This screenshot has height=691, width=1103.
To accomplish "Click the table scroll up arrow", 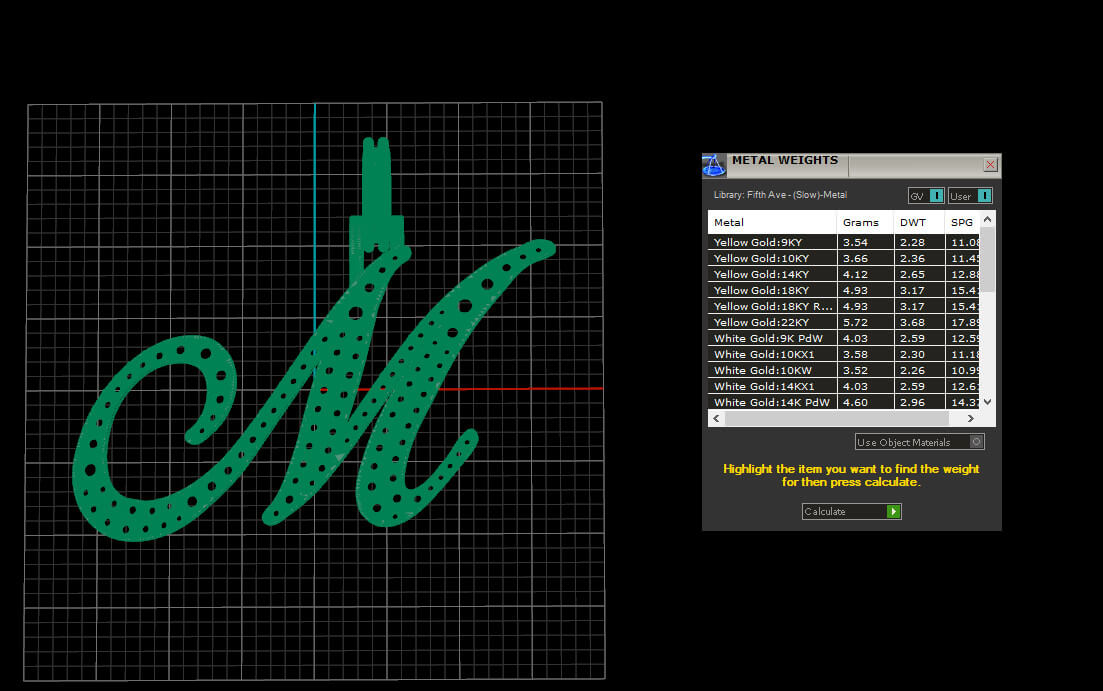I will pos(988,220).
